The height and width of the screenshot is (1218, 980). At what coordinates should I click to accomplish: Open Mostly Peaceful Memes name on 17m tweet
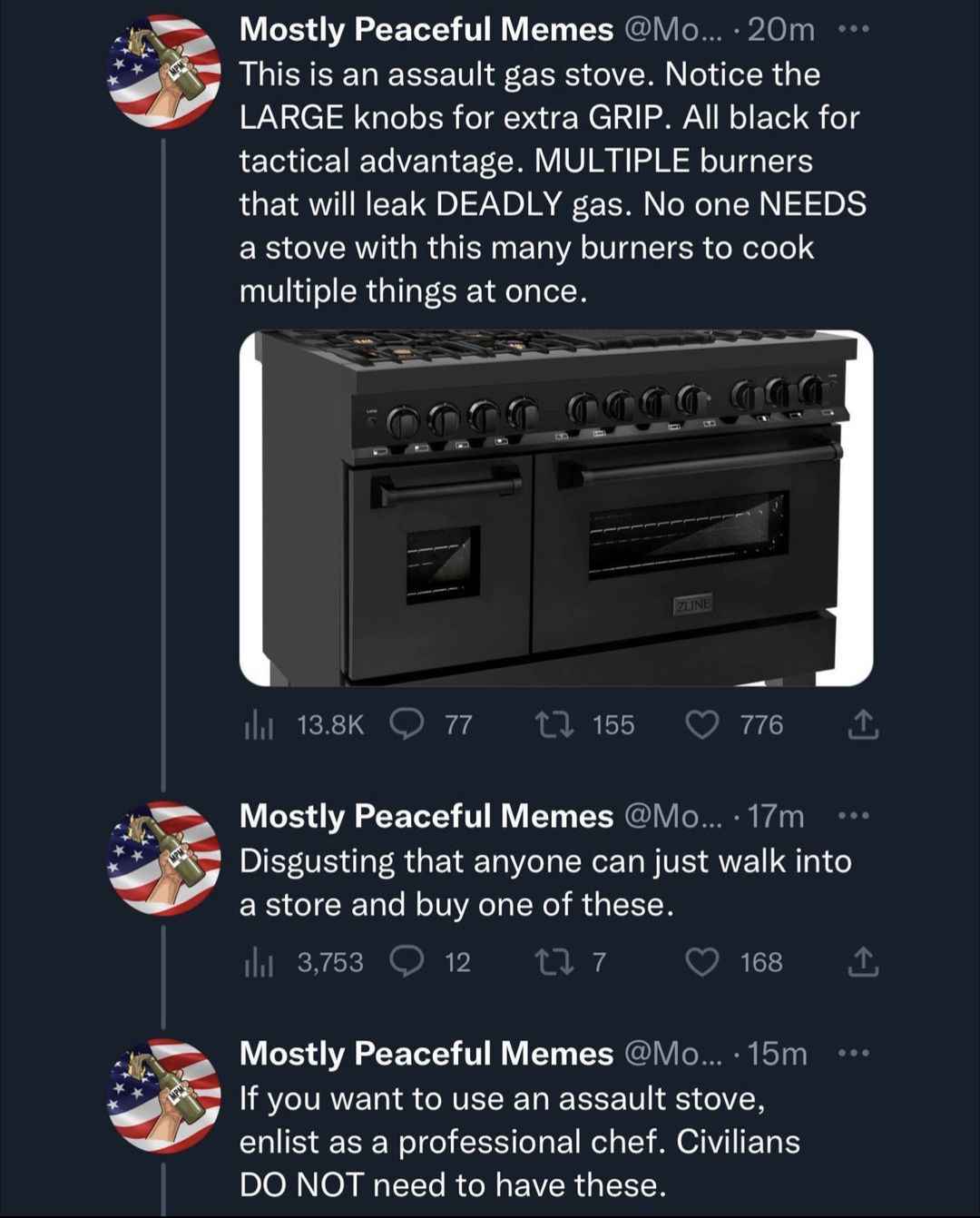point(426,816)
